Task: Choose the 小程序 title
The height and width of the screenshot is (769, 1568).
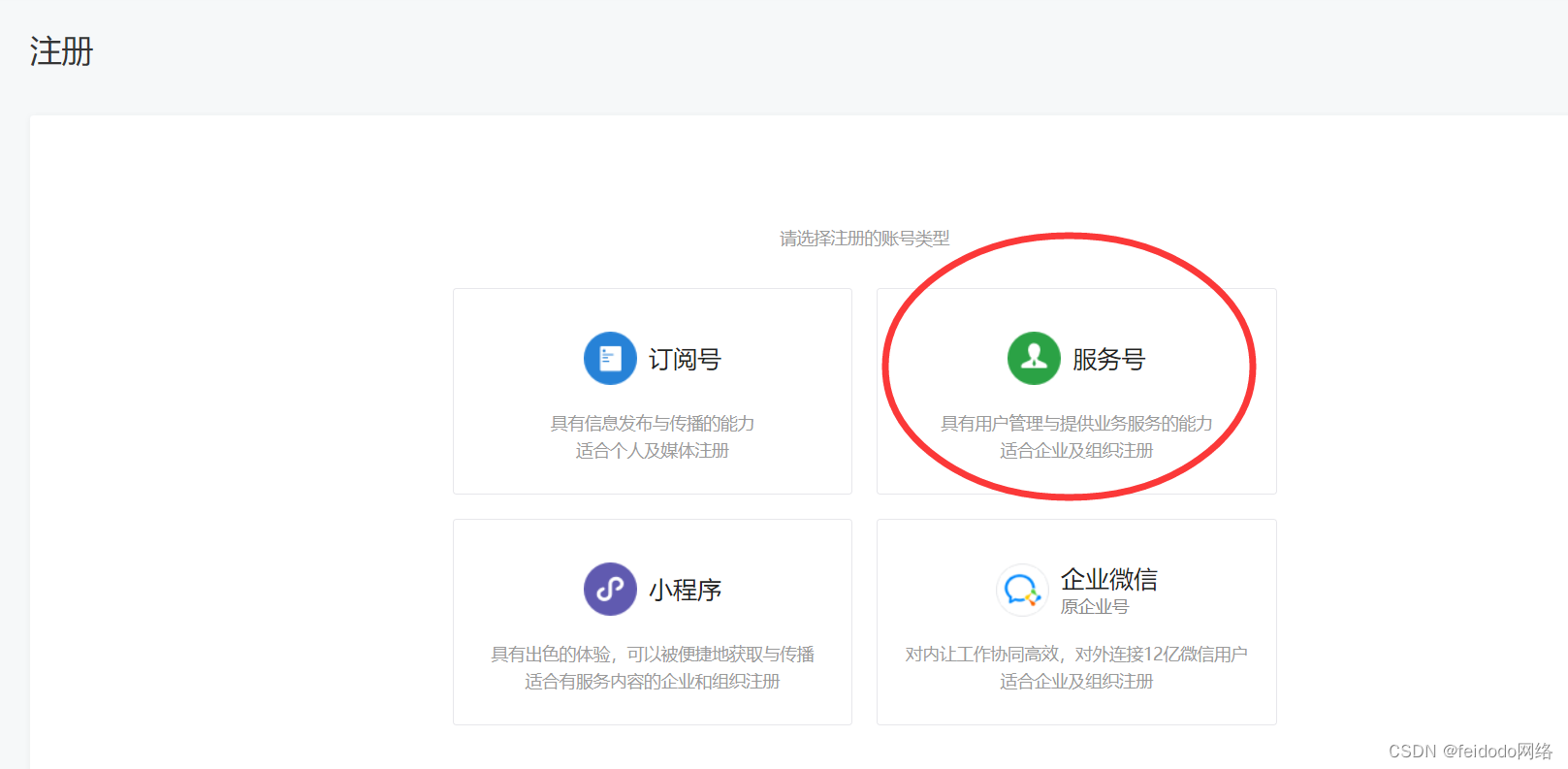Action: (x=685, y=590)
